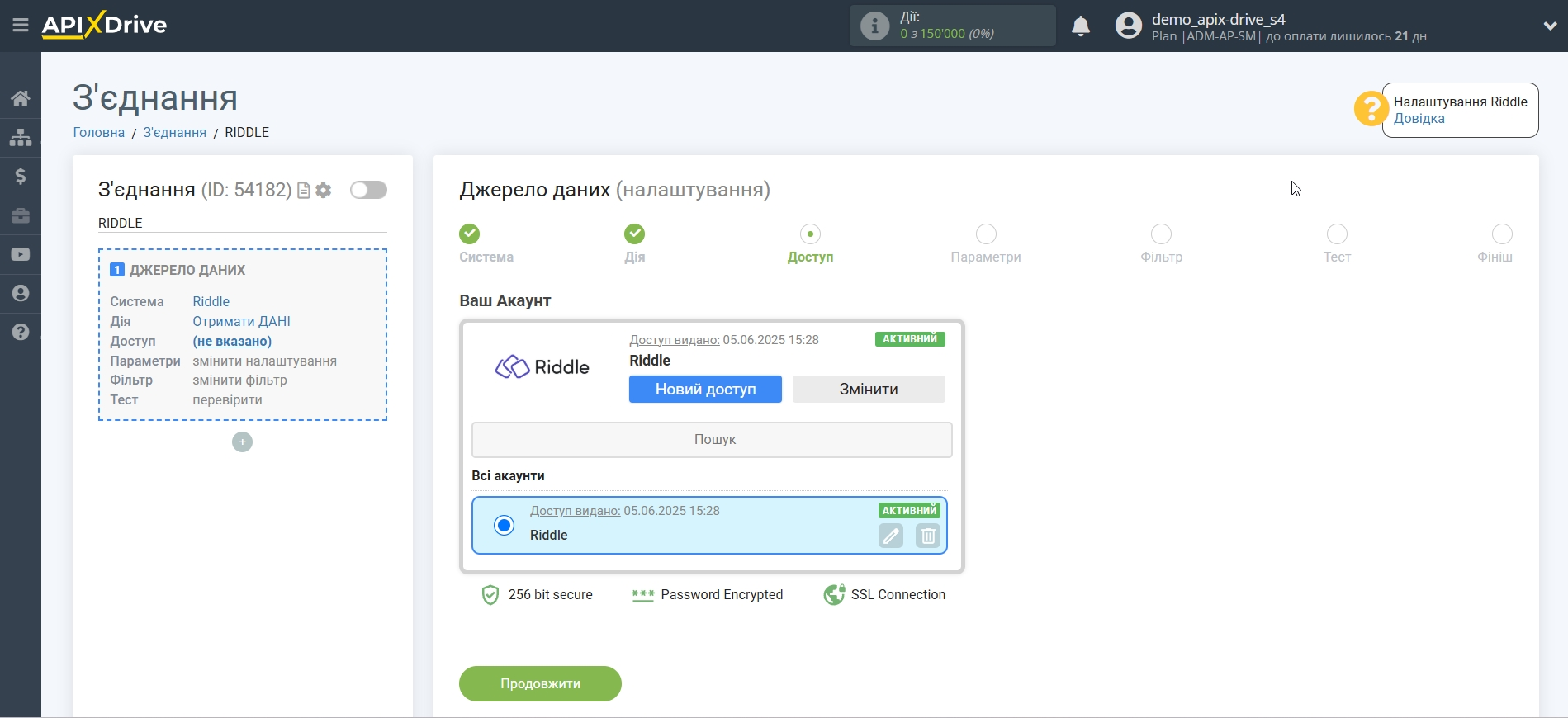Click the actions info icon
1568x718 pixels.
click(874, 26)
